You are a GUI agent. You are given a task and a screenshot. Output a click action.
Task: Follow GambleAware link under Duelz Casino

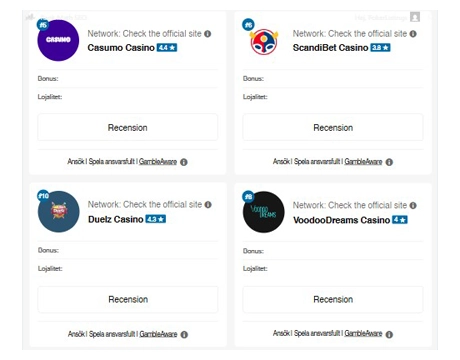pos(158,334)
